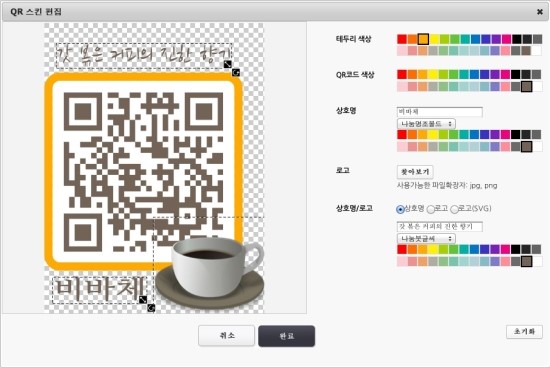Pick red in the 테두리 색상 palette

pos(402,39)
